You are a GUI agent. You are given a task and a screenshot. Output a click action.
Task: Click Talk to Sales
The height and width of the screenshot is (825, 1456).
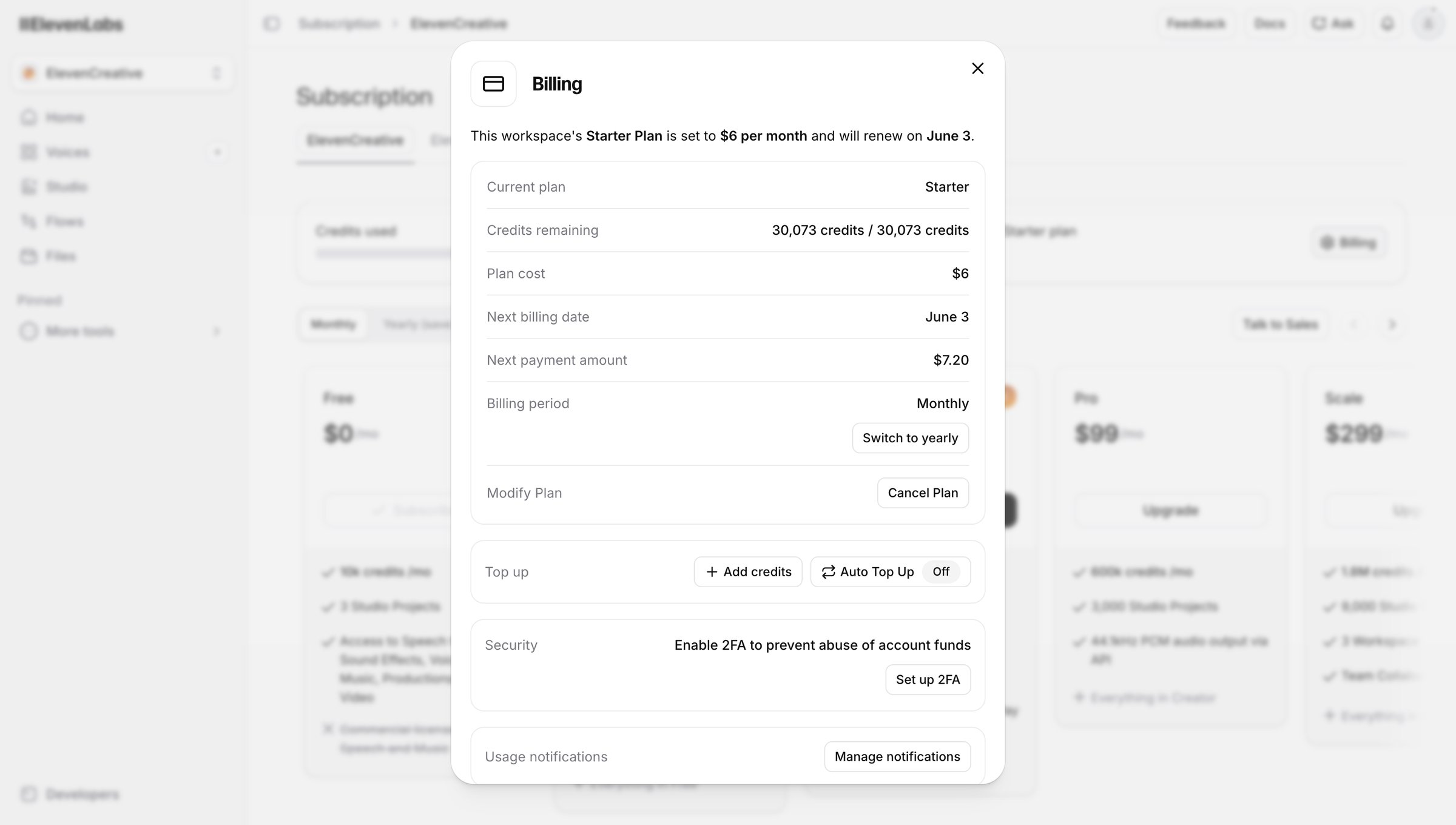(x=1281, y=325)
